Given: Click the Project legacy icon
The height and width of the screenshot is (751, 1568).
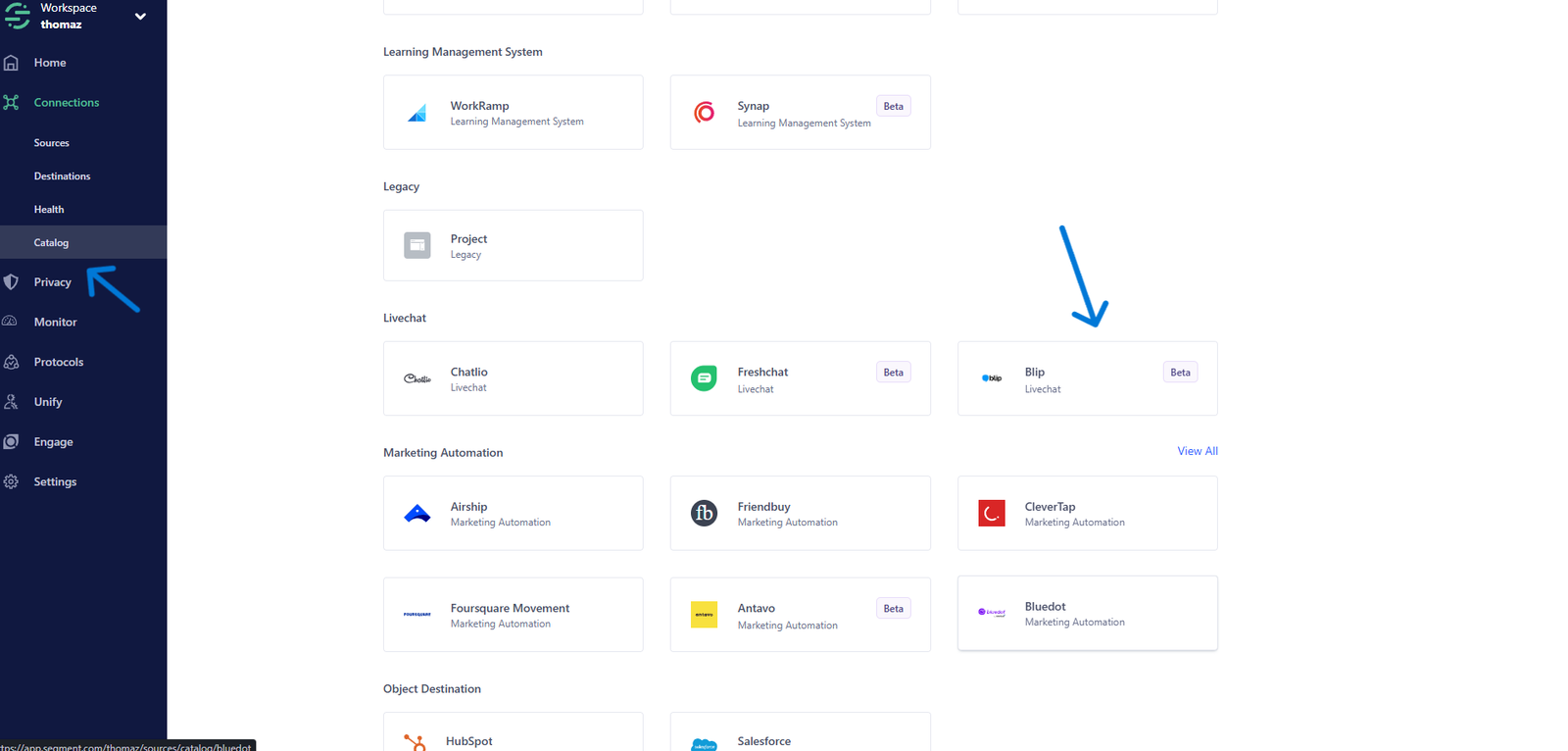Looking at the screenshot, I should 417,245.
